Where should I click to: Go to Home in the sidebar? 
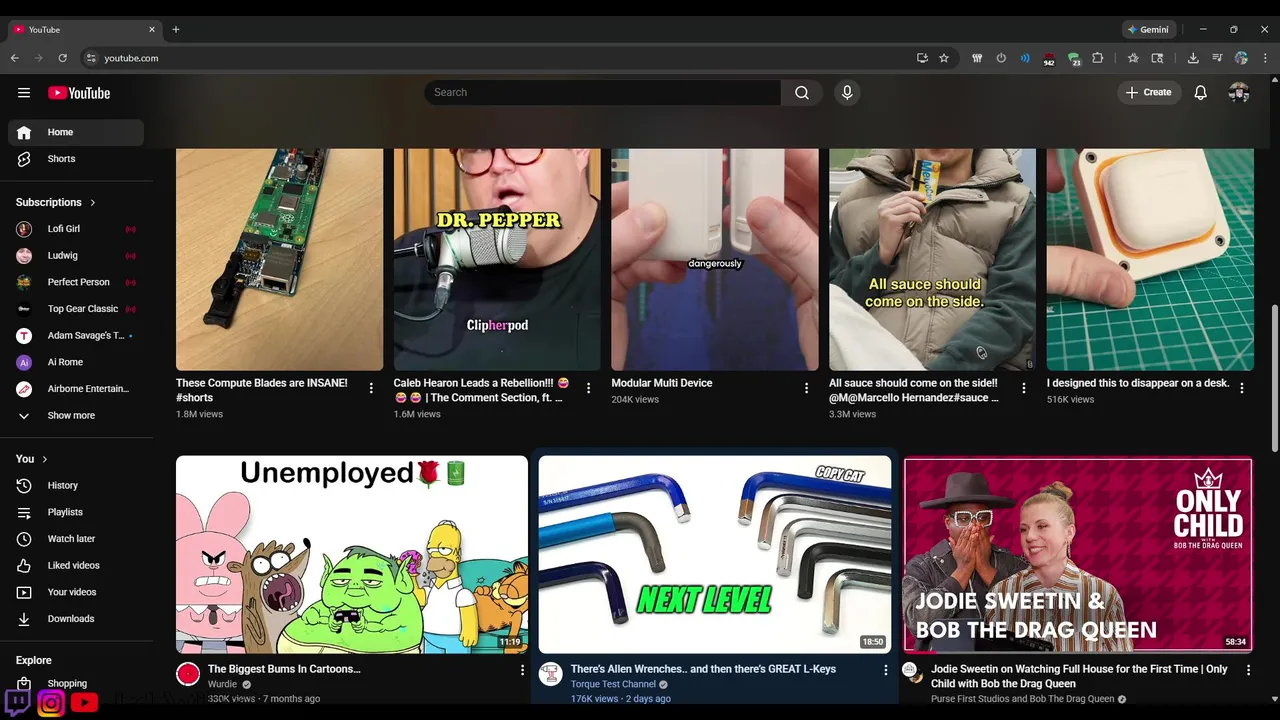point(76,132)
